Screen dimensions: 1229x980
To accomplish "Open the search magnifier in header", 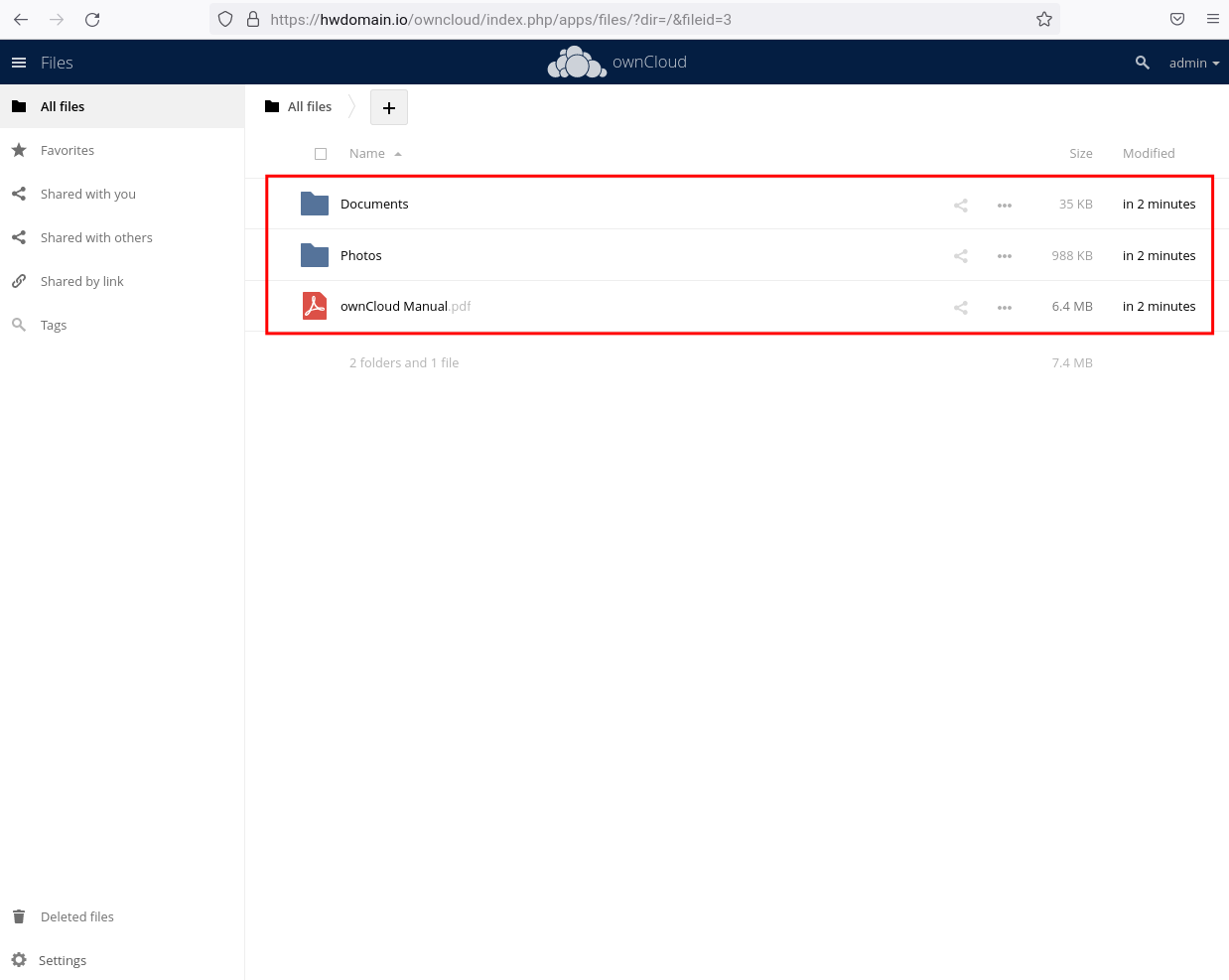I will (1143, 63).
